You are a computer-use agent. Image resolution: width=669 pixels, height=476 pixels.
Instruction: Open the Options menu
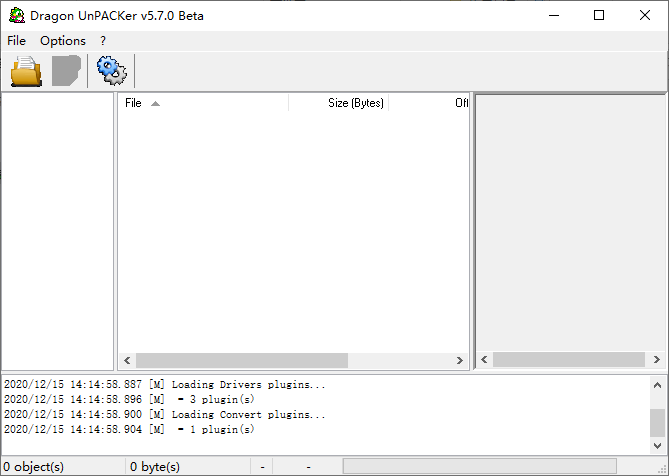pos(63,41)
